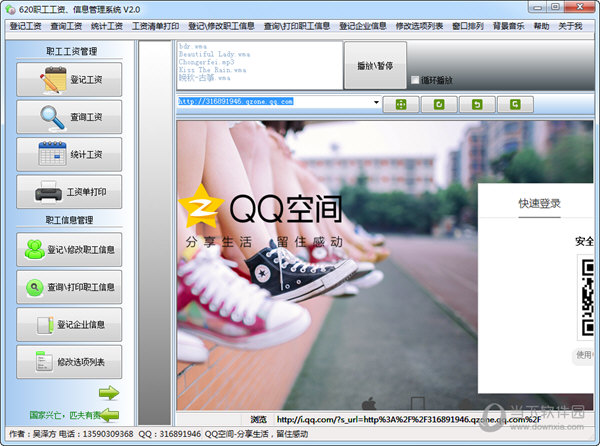Expand the URL address dropdown
This screenshot has width=600, height=446.
(x=376, y=102)
